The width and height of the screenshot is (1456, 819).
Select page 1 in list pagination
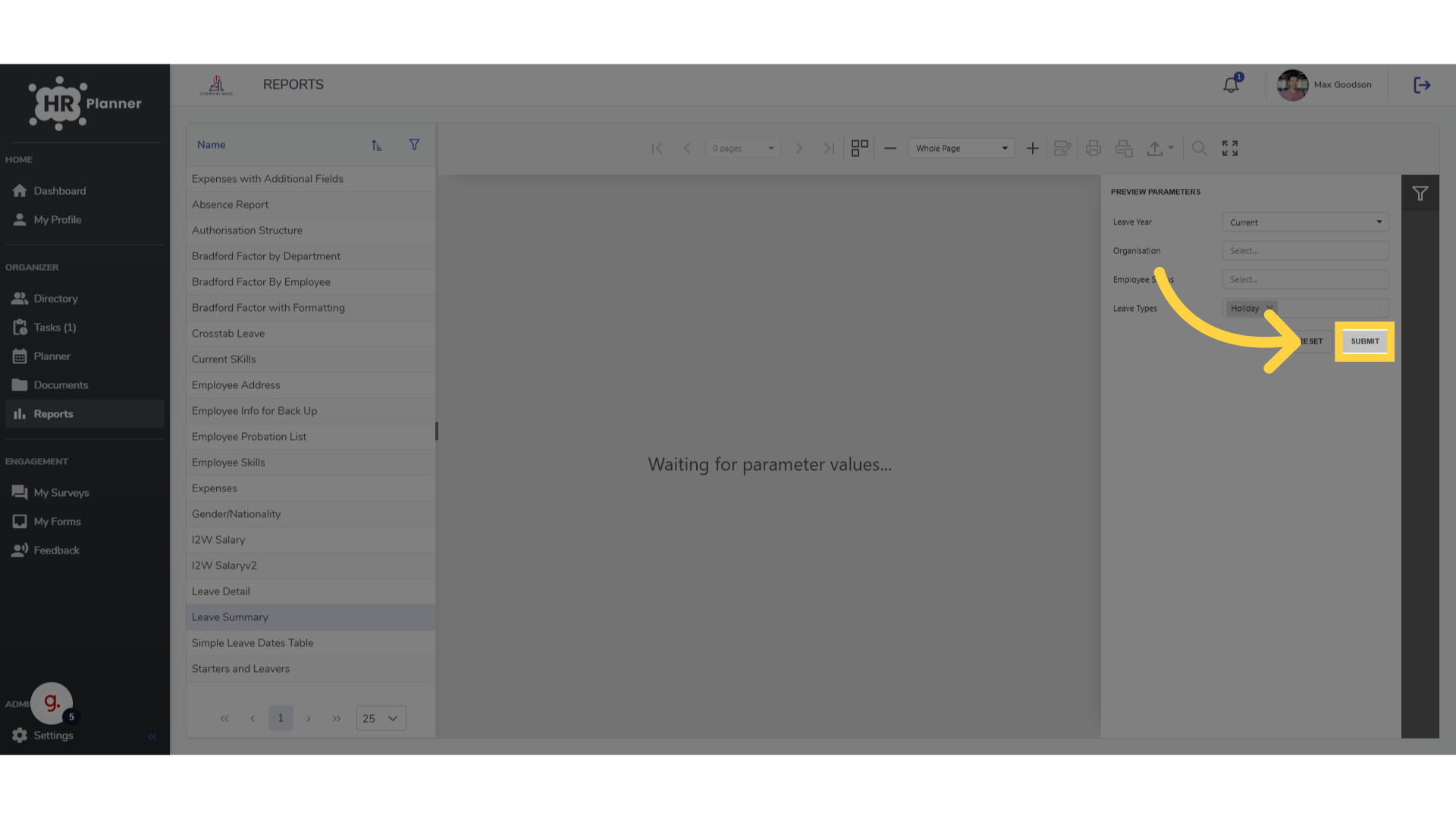pyautogui.click(x=281, y=718)
